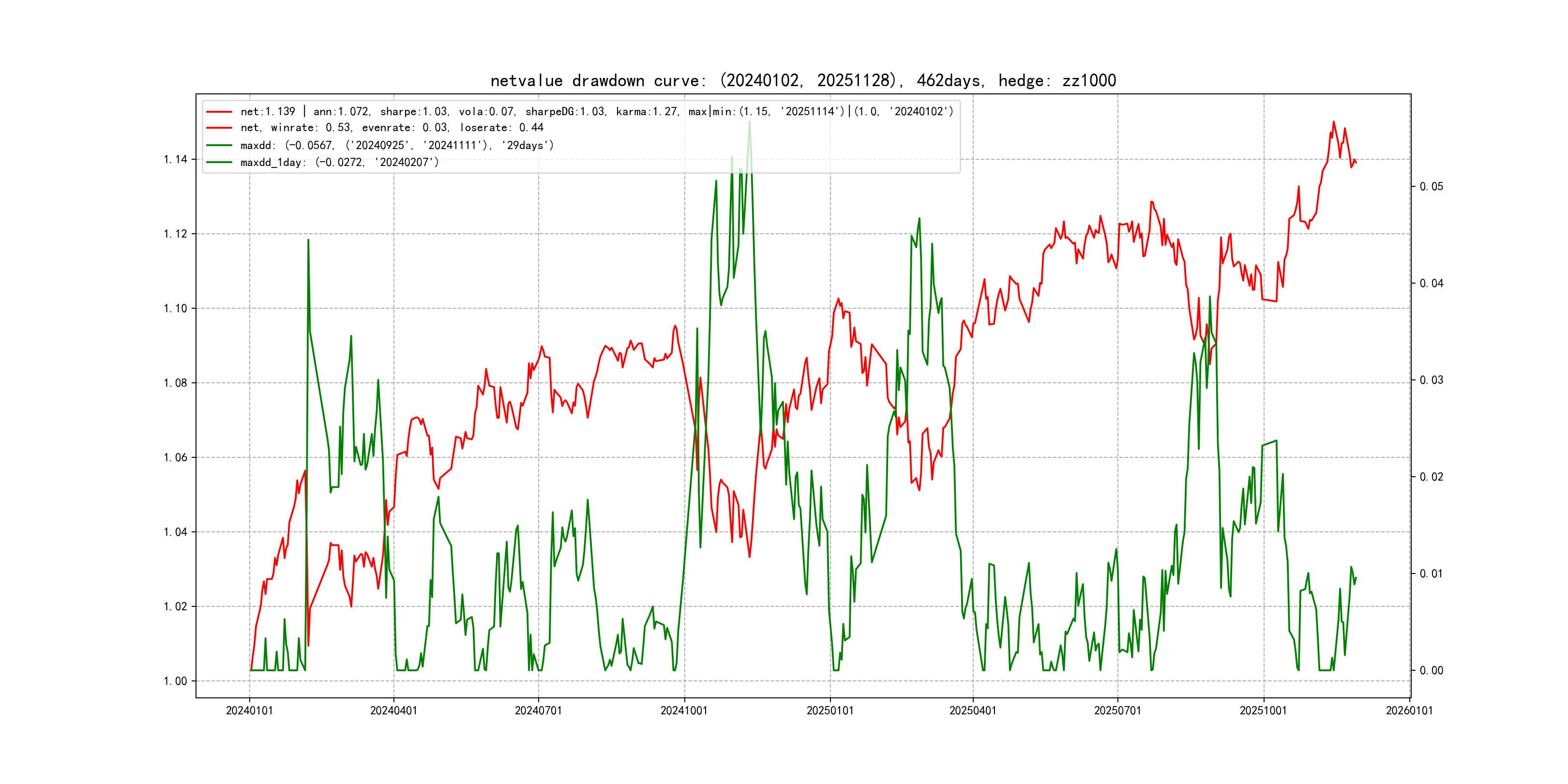Click the 20241001 x-axis tick label
The image size is (1568, 784).
click(684, 710)
